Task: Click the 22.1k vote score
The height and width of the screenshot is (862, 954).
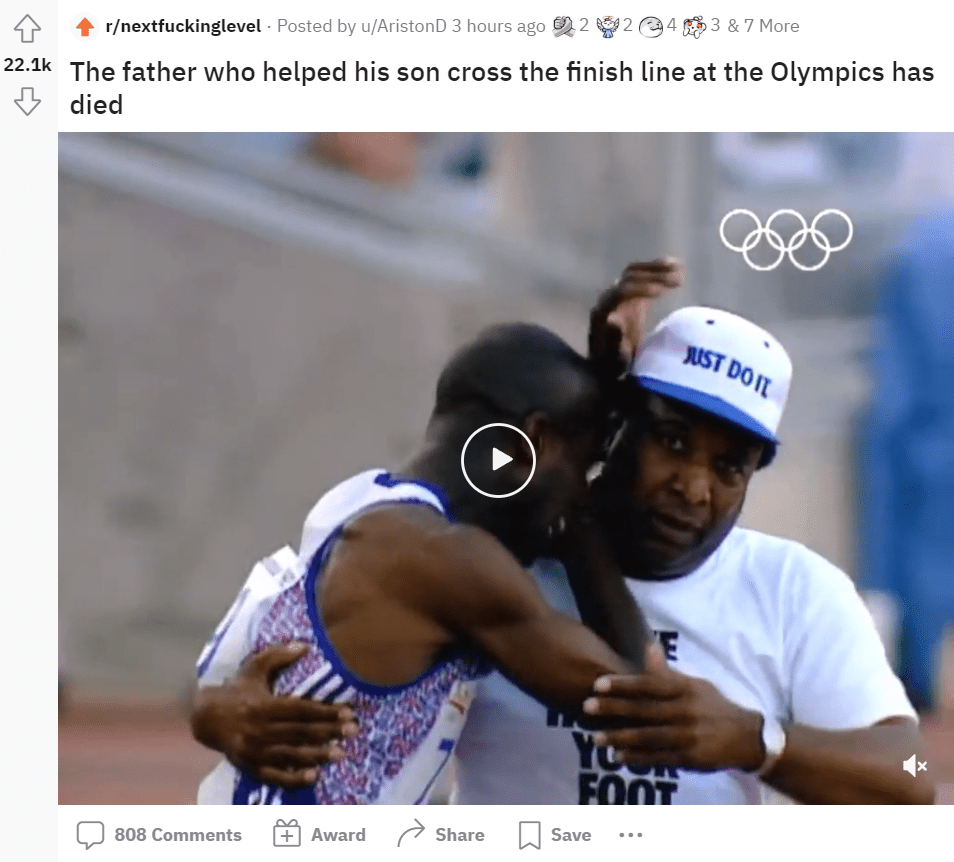Action: pyautogui.click(x=27, y=64)
